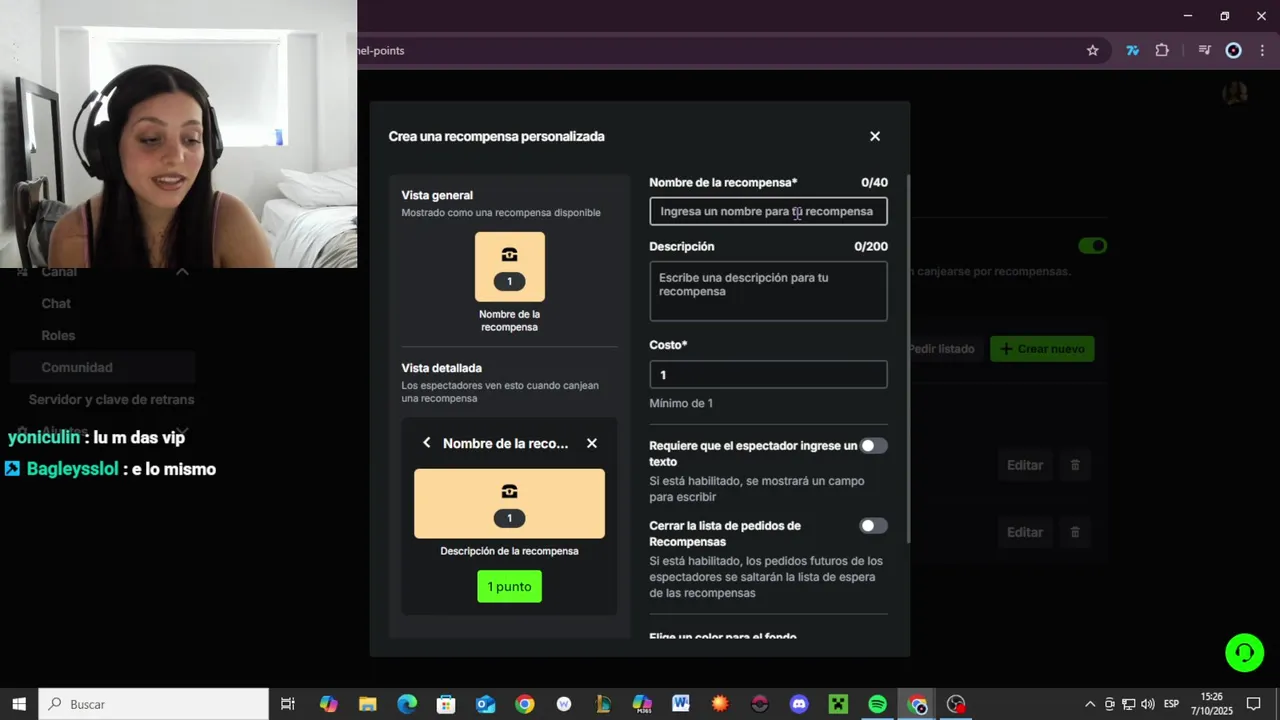
Task: Click Pedir listado button
Action: point(940,349)
